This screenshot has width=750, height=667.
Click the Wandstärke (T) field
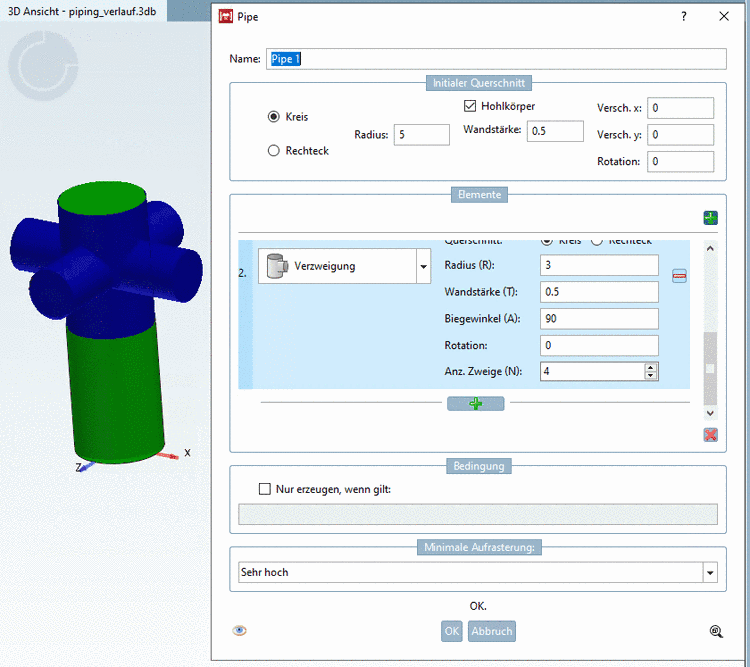[599, 292]
